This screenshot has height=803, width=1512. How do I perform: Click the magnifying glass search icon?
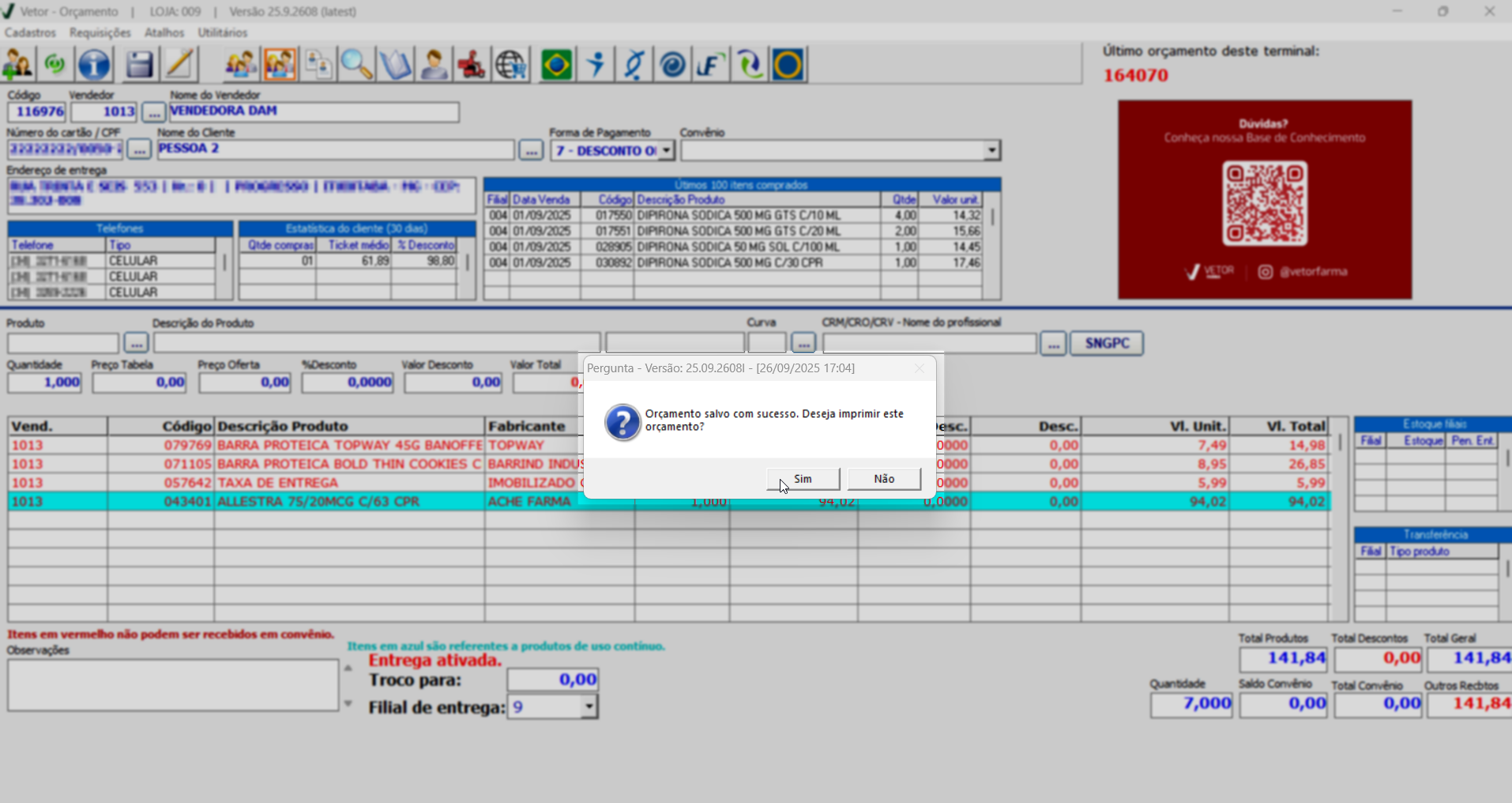[356, 65]
